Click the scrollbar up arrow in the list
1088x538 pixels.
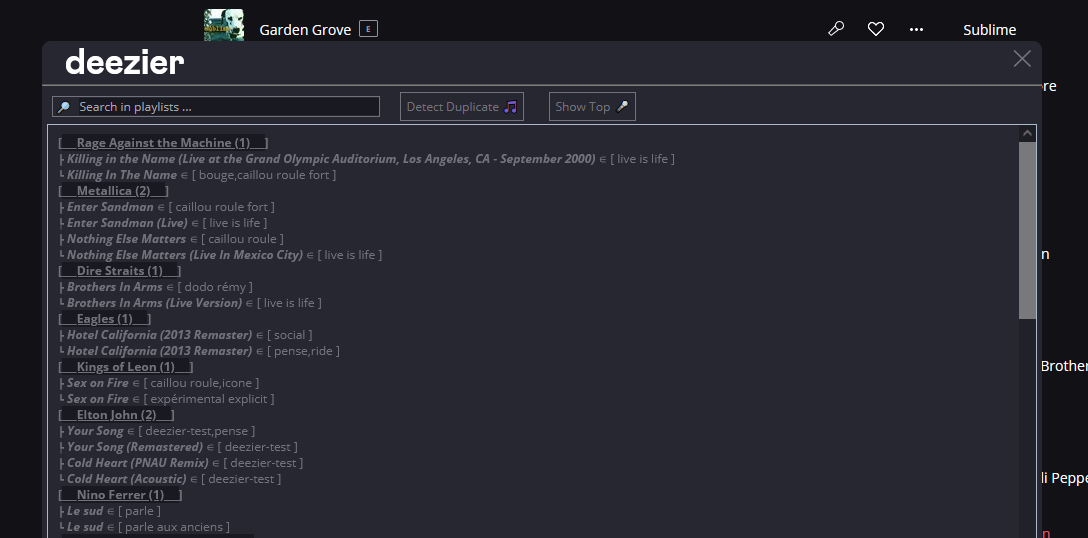1027,133
